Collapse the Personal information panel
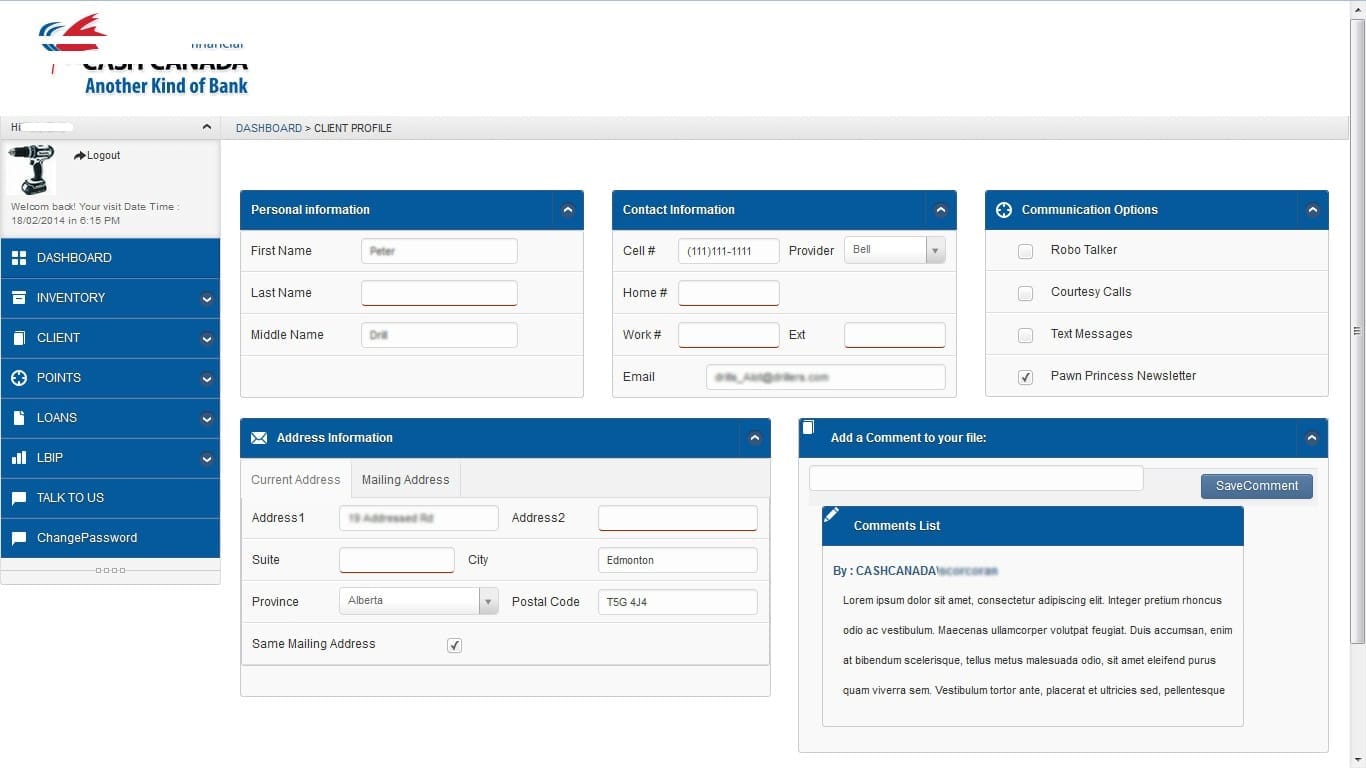Viewport: 1366px width, 768px height. [x=567, y=210]
